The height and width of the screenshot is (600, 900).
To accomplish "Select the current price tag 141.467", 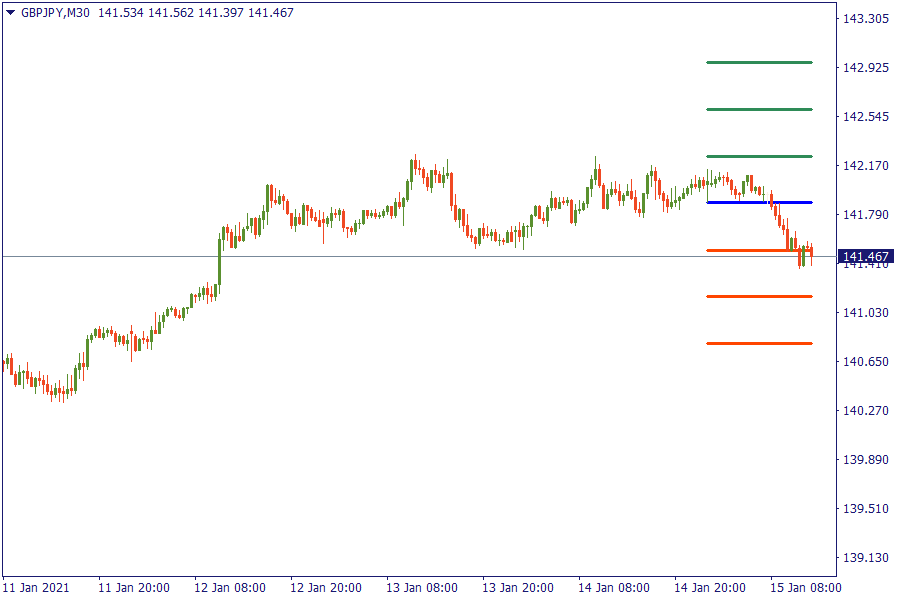I will 866,257.
